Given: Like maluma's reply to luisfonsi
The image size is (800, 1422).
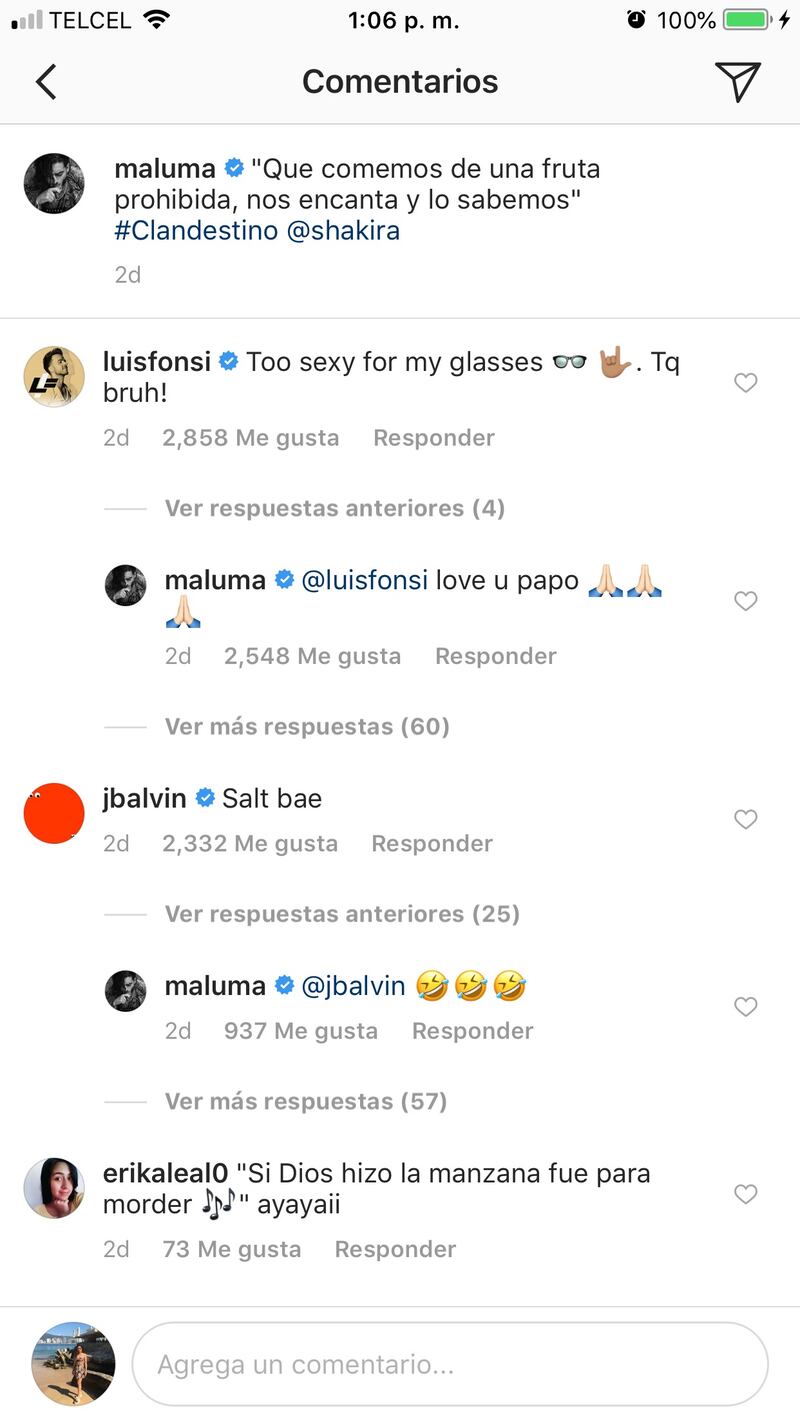Looking at the screenshot, I should [746, 601].
